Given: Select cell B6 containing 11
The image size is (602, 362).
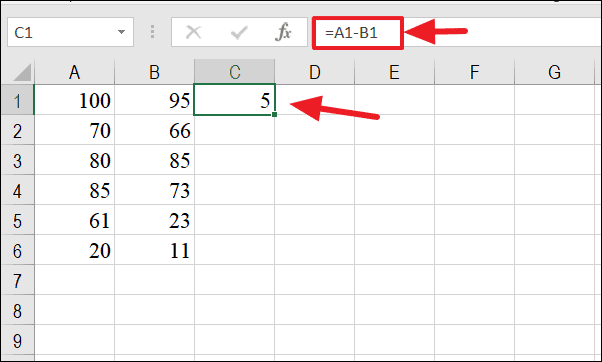Looking at the screenshot, I should tap(154, 250).
